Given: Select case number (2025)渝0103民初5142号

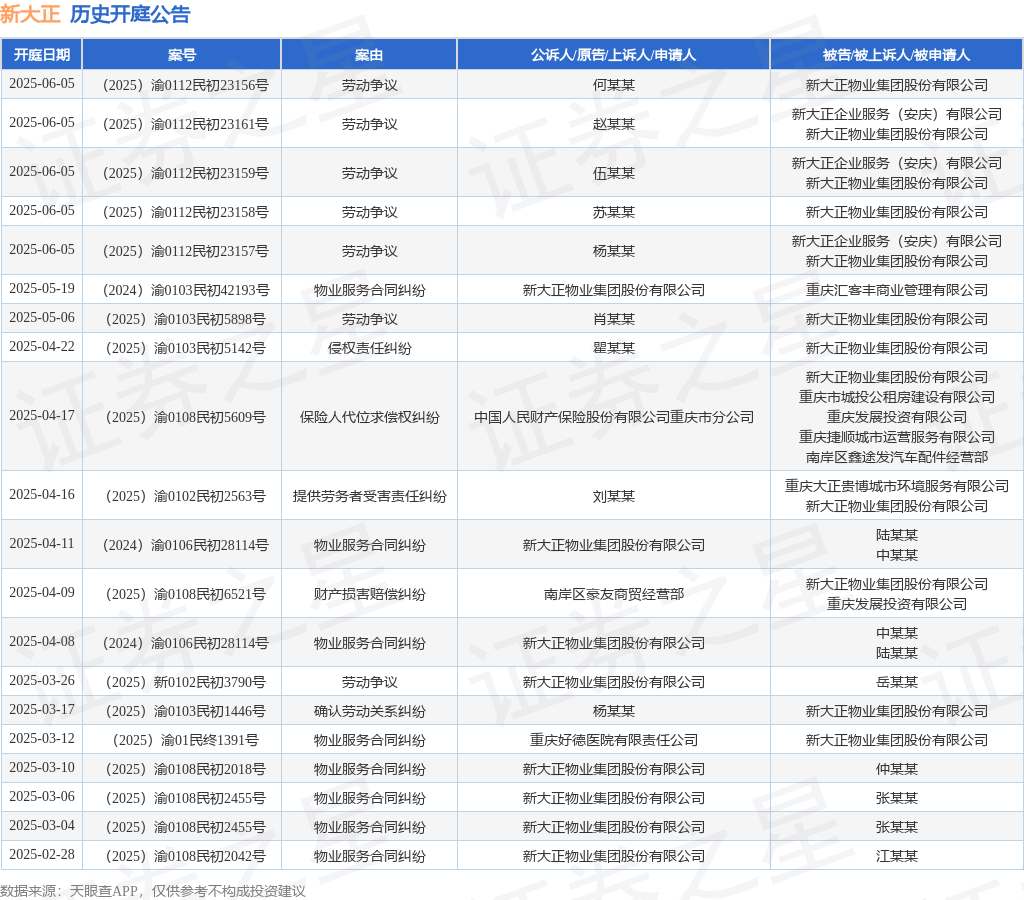Looking at the screenshot, I should point(185,348).
